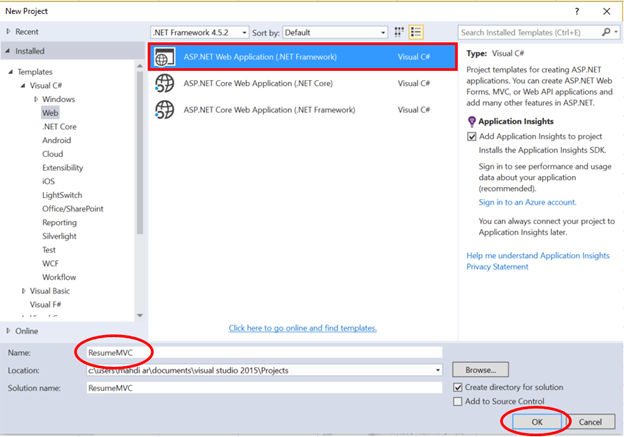Click the template tree scrollbar thumb
This screenshot has width=624, height=437.
pos(140,152)
